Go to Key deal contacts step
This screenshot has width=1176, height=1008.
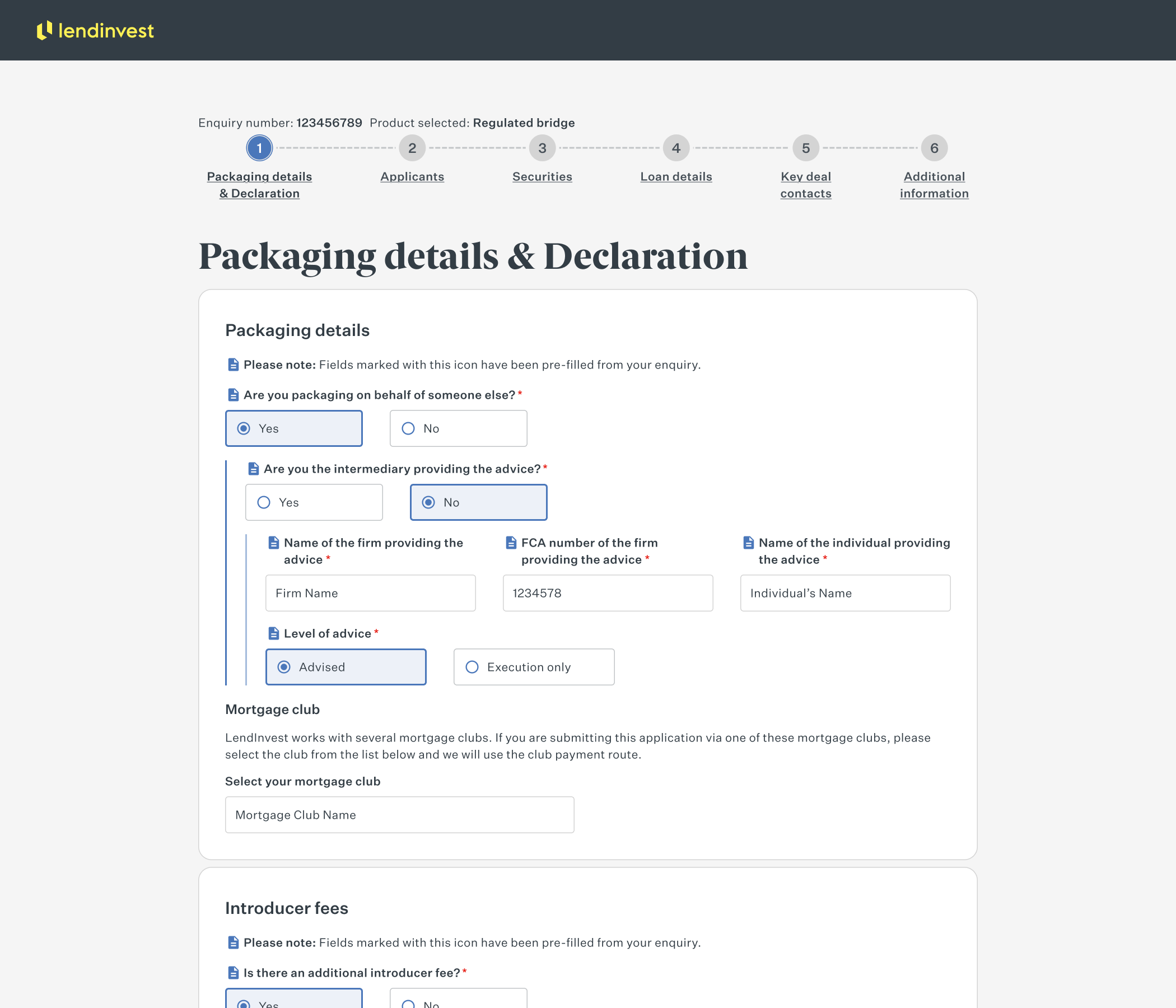tap(806, 185)
